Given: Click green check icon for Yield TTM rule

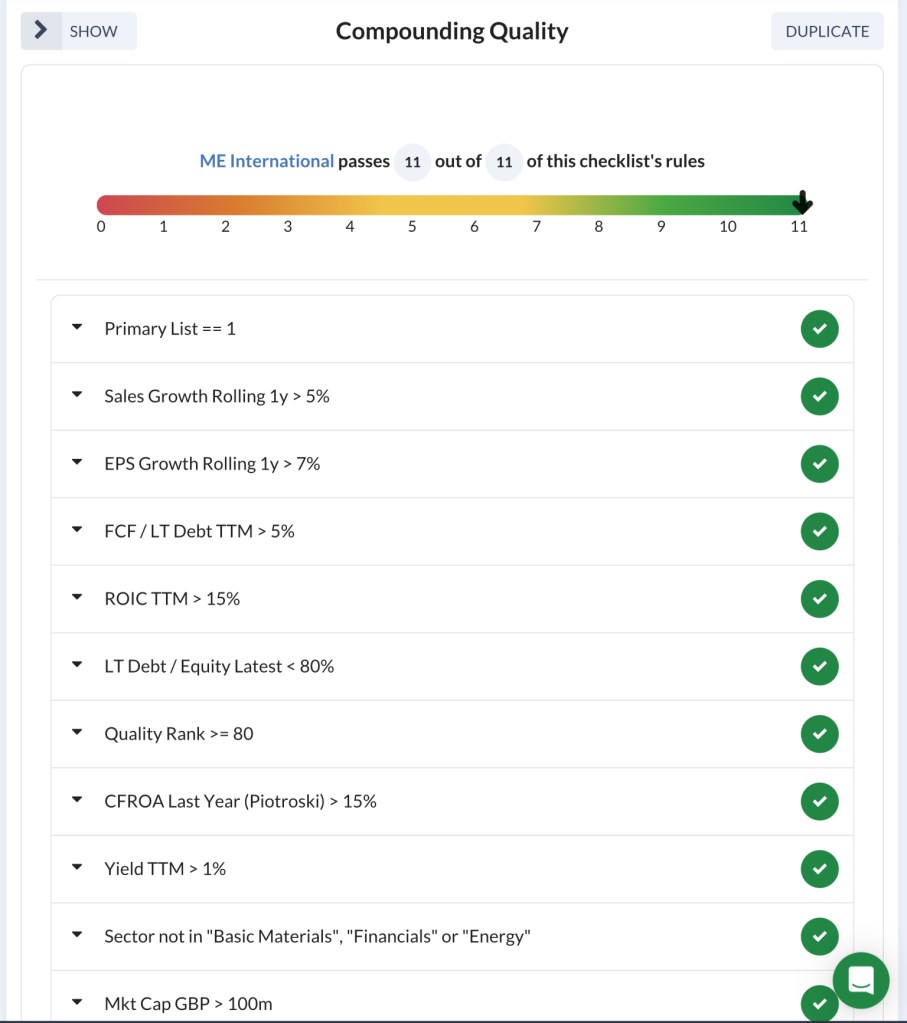Looking at the screenshot, I should coord(819,869).
